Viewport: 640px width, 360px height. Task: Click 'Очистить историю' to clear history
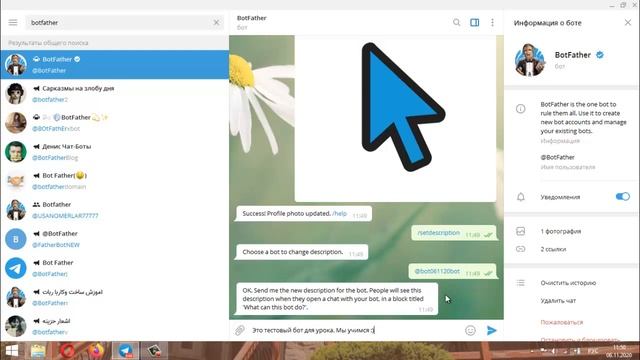[568, 282]
